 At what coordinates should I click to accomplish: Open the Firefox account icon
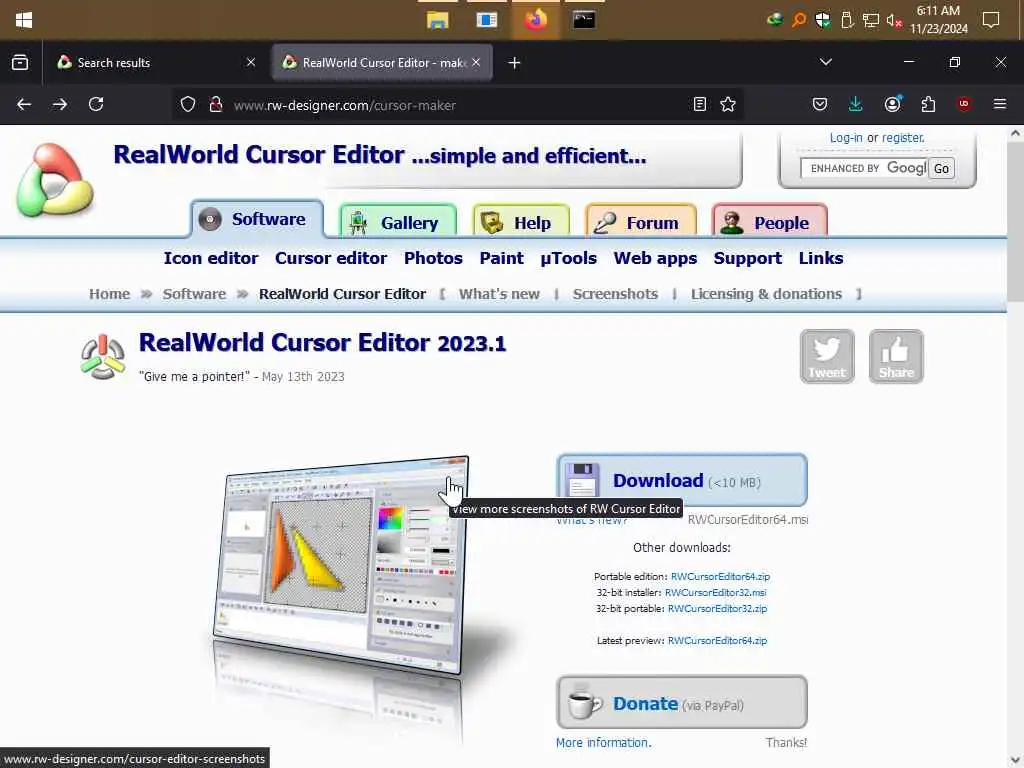pos(893,104)
